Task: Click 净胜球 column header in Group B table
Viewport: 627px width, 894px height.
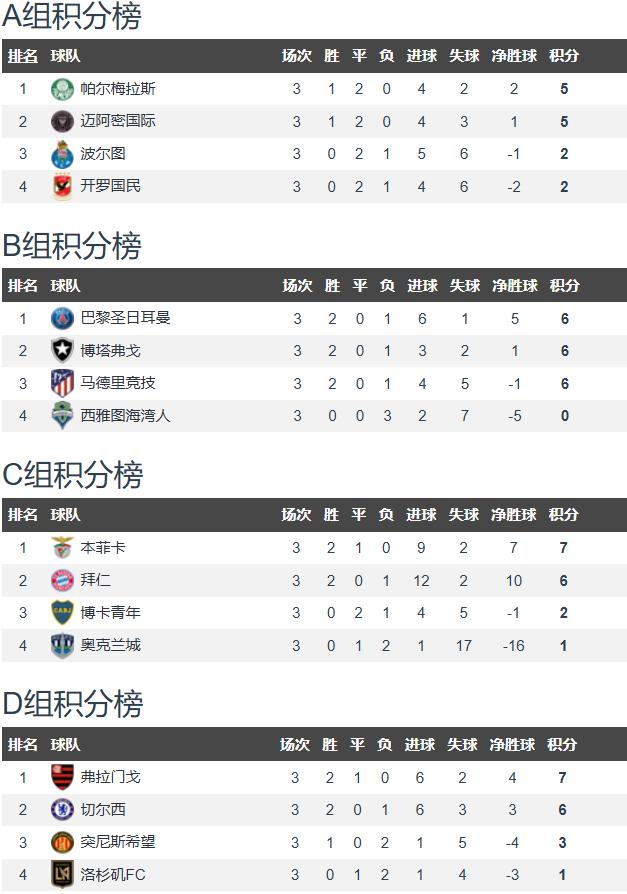Action: [x=515, y=286]
